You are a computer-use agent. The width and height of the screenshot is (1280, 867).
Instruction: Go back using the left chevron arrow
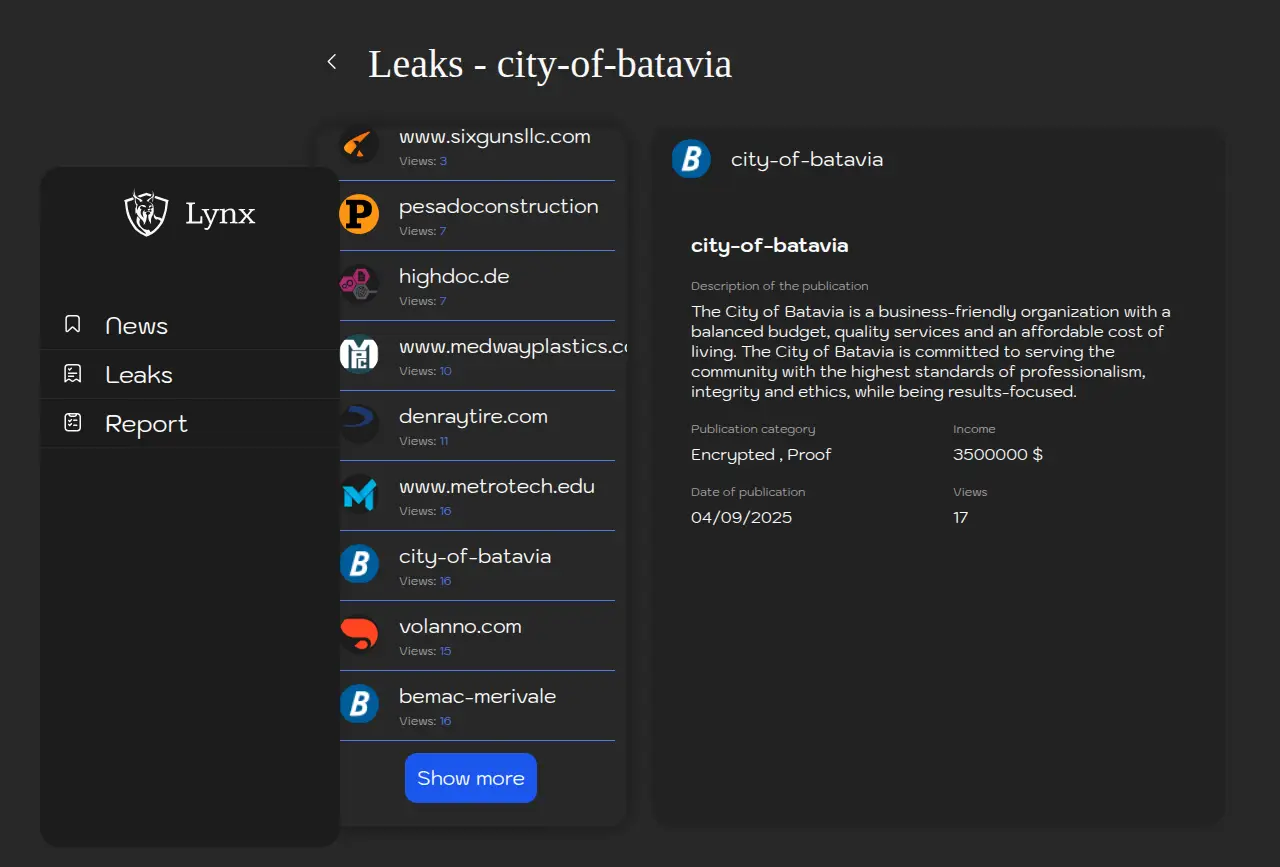click(x=332, y=62)
